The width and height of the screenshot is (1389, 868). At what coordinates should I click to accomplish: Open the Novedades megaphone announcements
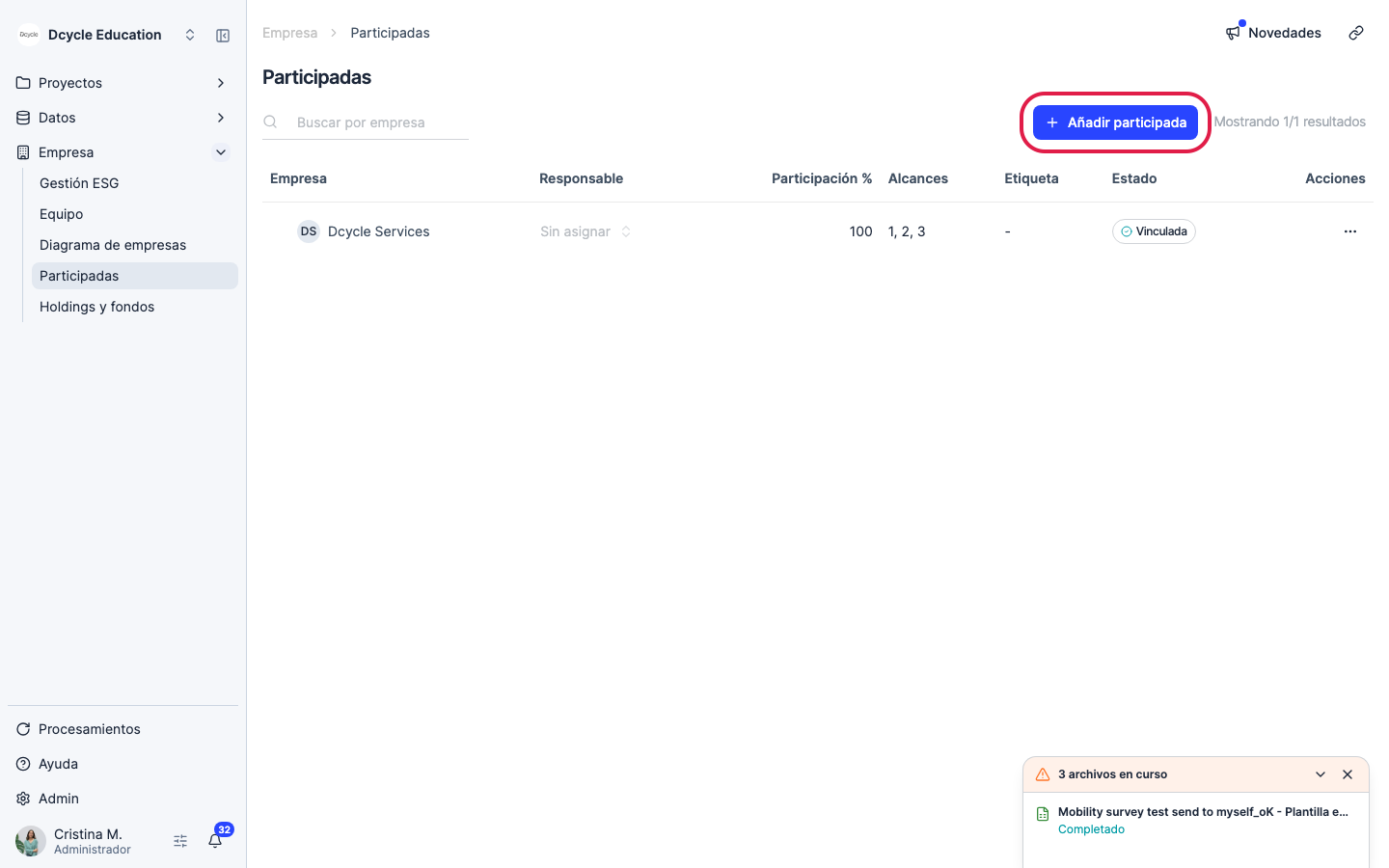click(1273, 33)
